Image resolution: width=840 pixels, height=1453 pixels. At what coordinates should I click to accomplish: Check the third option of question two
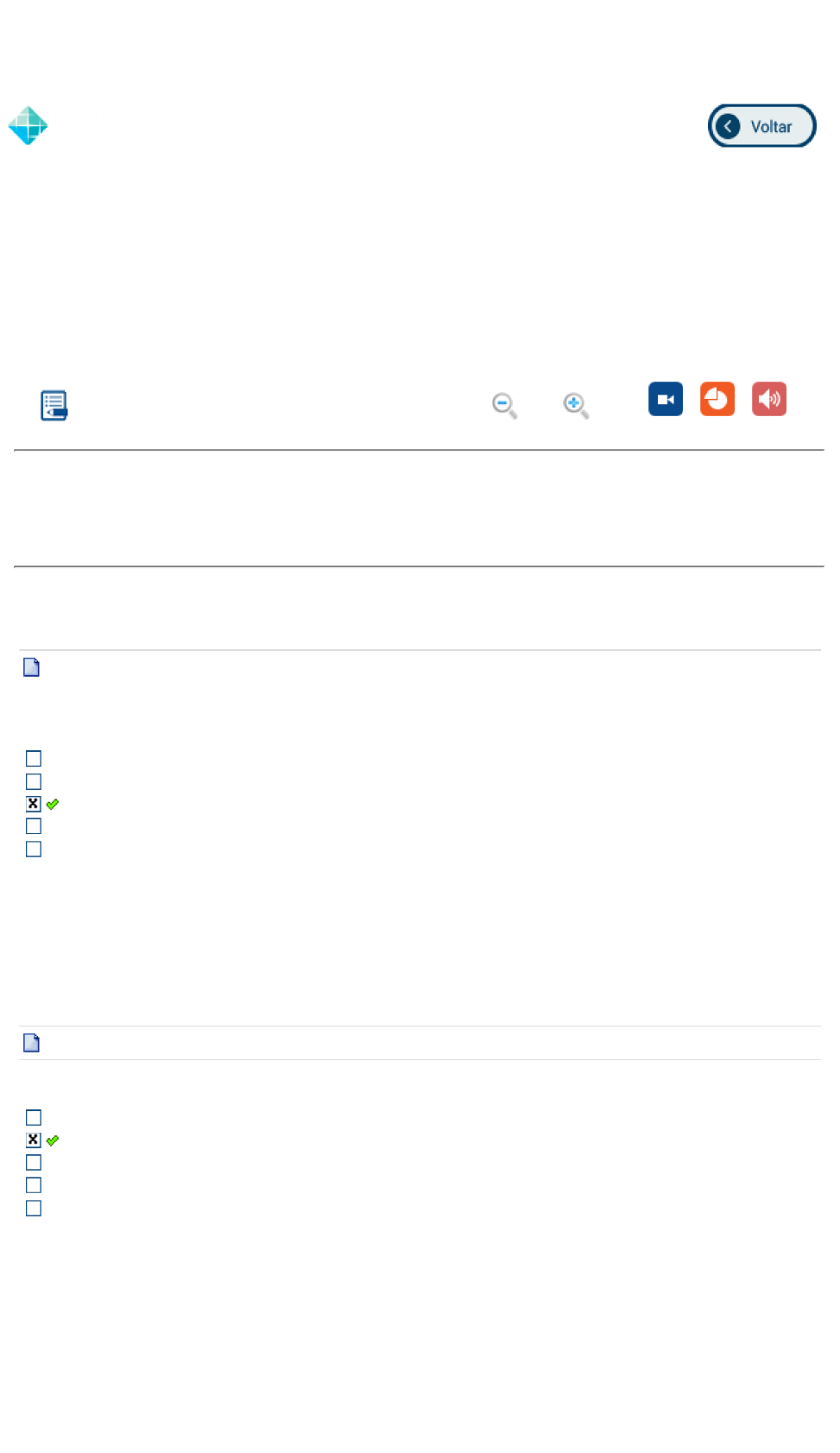[x=34, y=1163]
